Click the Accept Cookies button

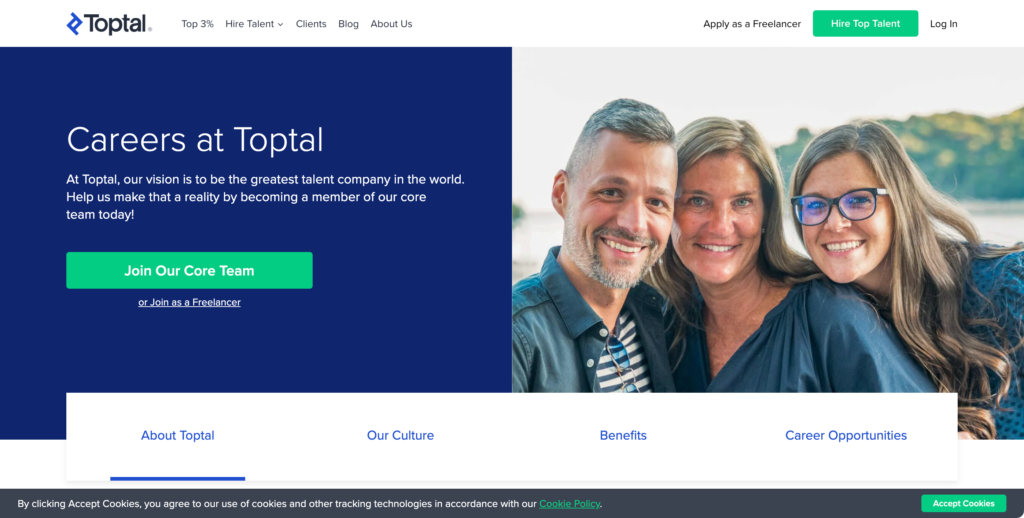(963, 504)
